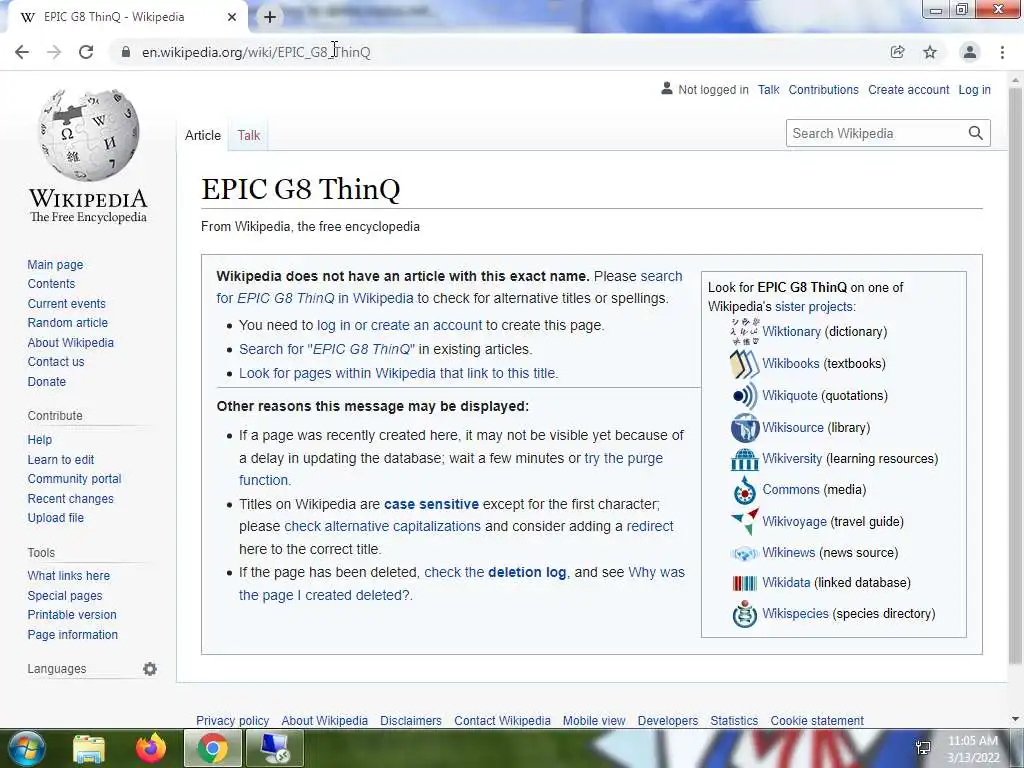Open the remote desktop taskbar item
The image size is (1024, 768).
coord(274,748)
